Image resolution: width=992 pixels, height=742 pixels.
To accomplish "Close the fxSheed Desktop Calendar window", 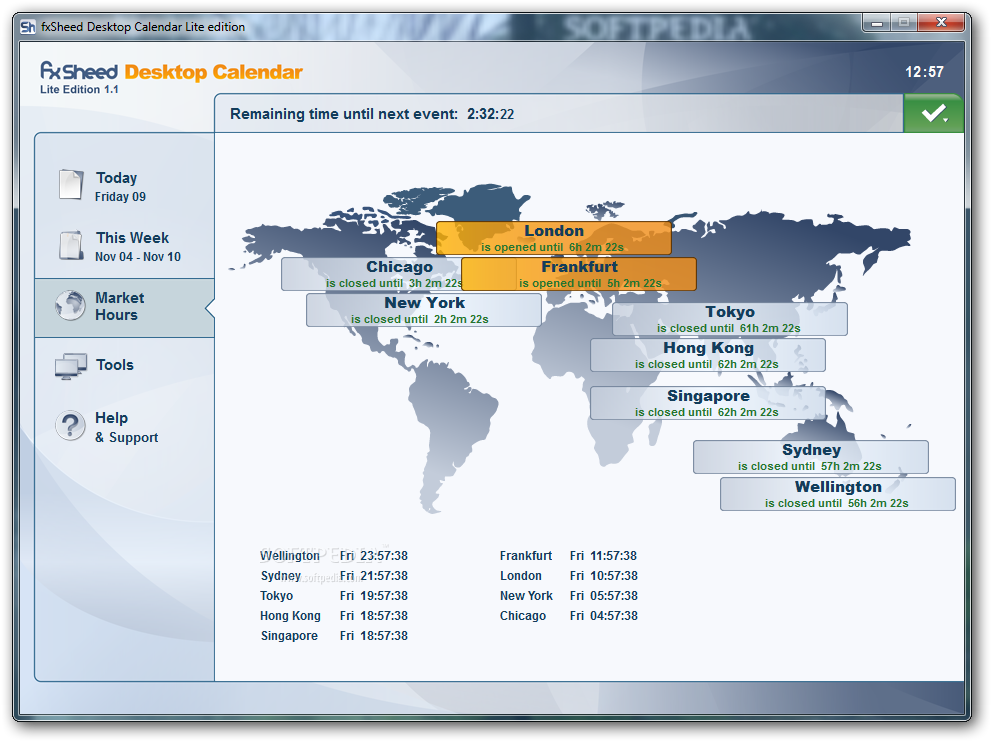I will tap(941, 23).
